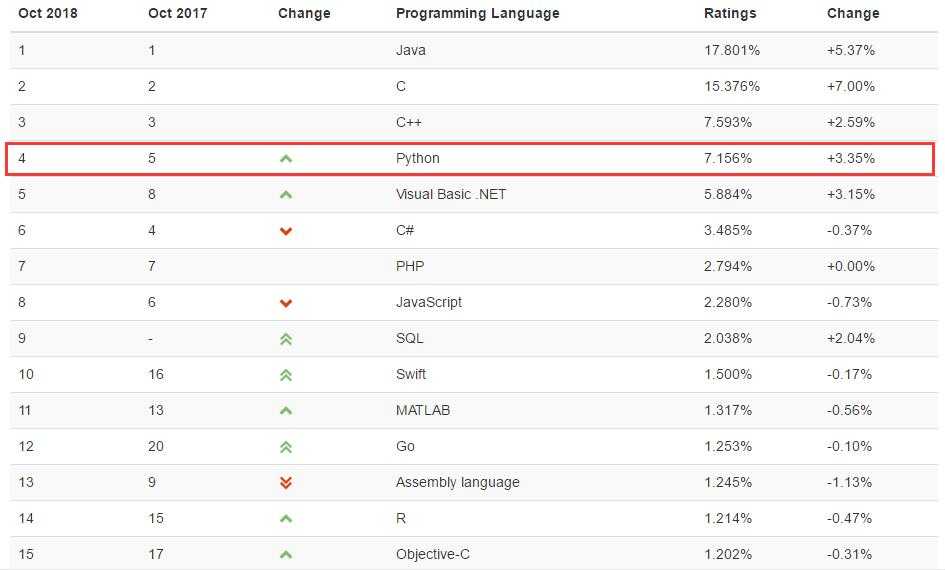Viewport: 945px width, 570px height.
Task: Click the green up arrow for R
Action: click(286, 519)
